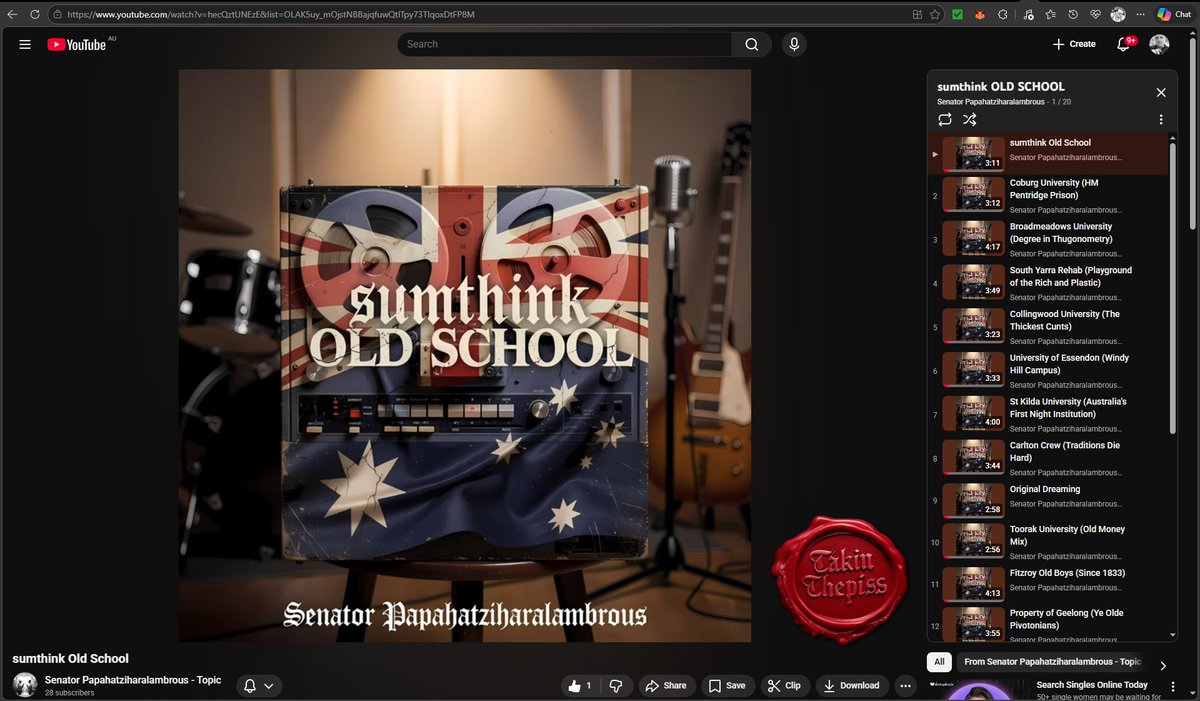Play Broadmeadows University (Degree in Thugonometry)

pyautogui.click(x=1047, y=239)
